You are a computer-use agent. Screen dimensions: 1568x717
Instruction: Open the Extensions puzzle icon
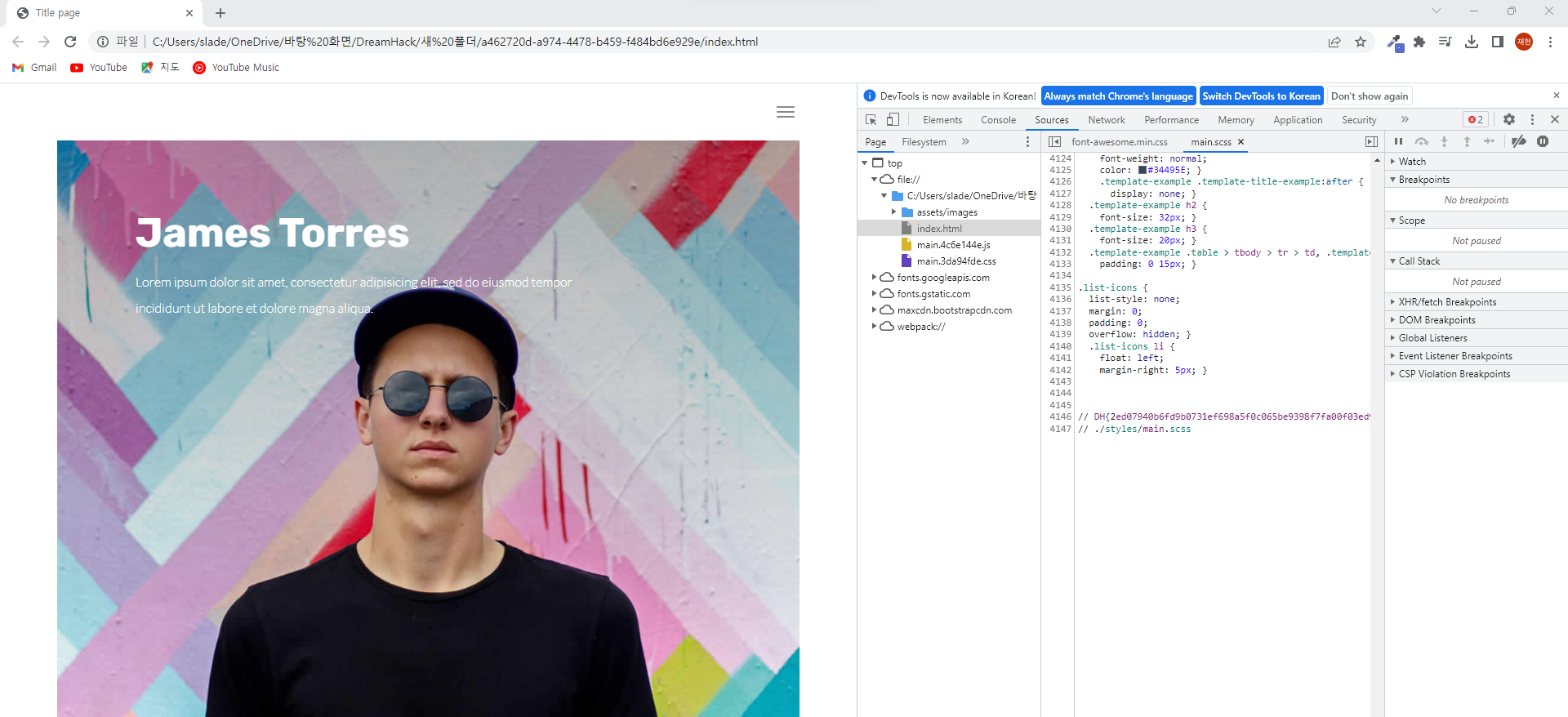pos(1419,42)
